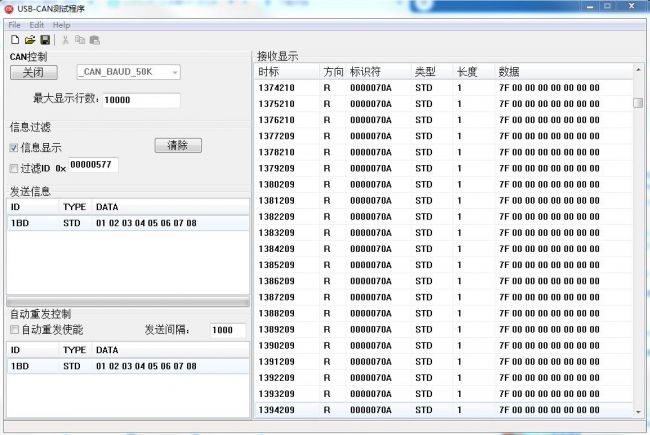This screenshot has height=435, width=650.
Task: Open the File menu
Action: click(15, 25)
